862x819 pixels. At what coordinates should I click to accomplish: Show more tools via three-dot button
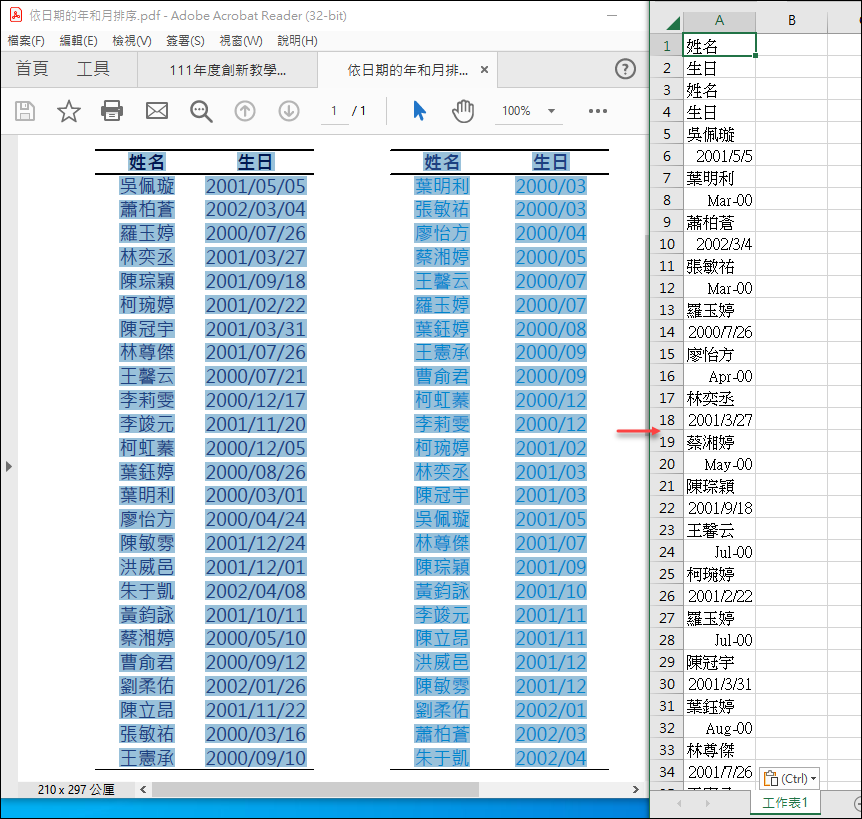(598, 111)
